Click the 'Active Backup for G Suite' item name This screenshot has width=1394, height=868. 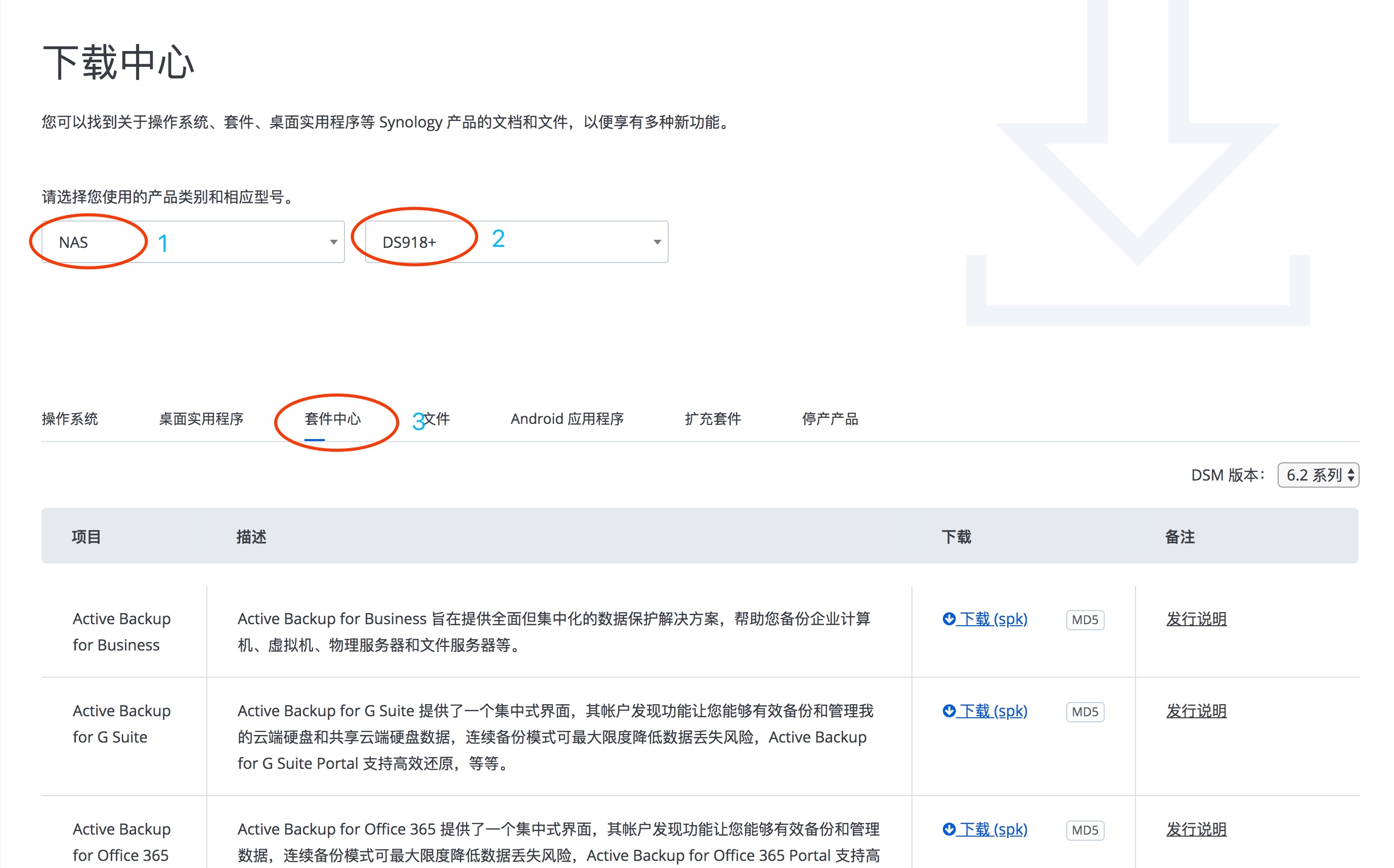[122, 723]
